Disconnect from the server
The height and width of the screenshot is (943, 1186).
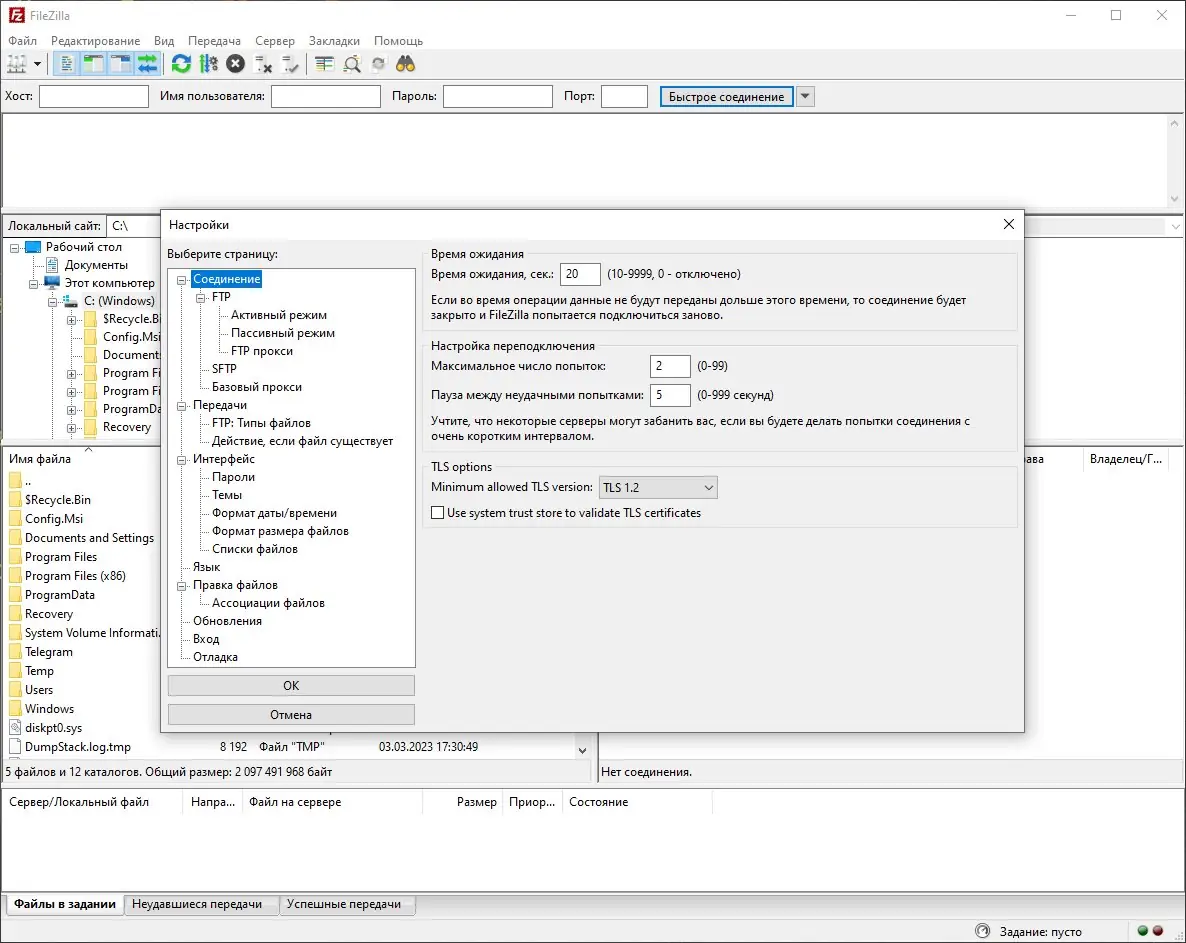(264, 63)
